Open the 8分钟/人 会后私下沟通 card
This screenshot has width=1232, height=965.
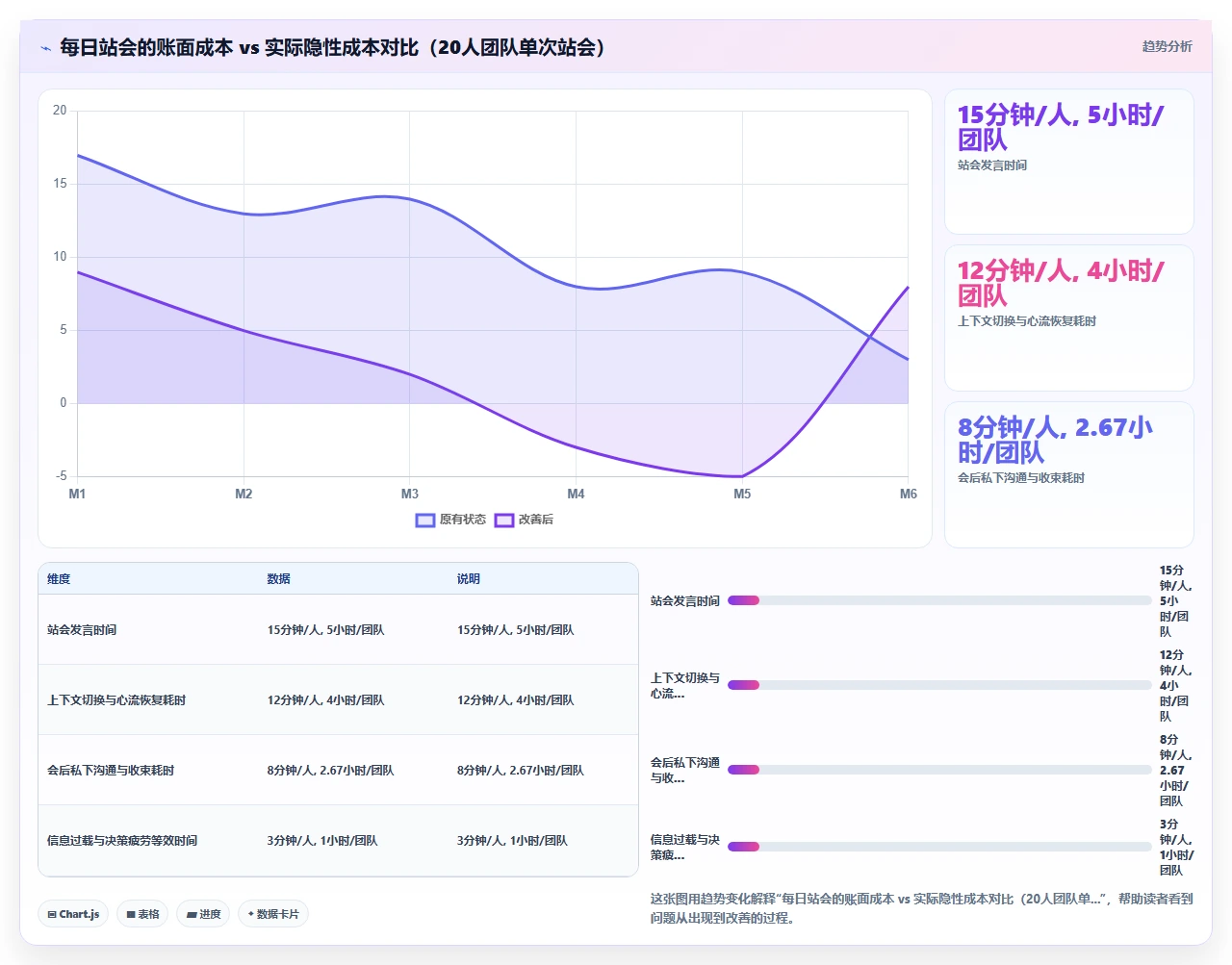tap(1069, 474)
